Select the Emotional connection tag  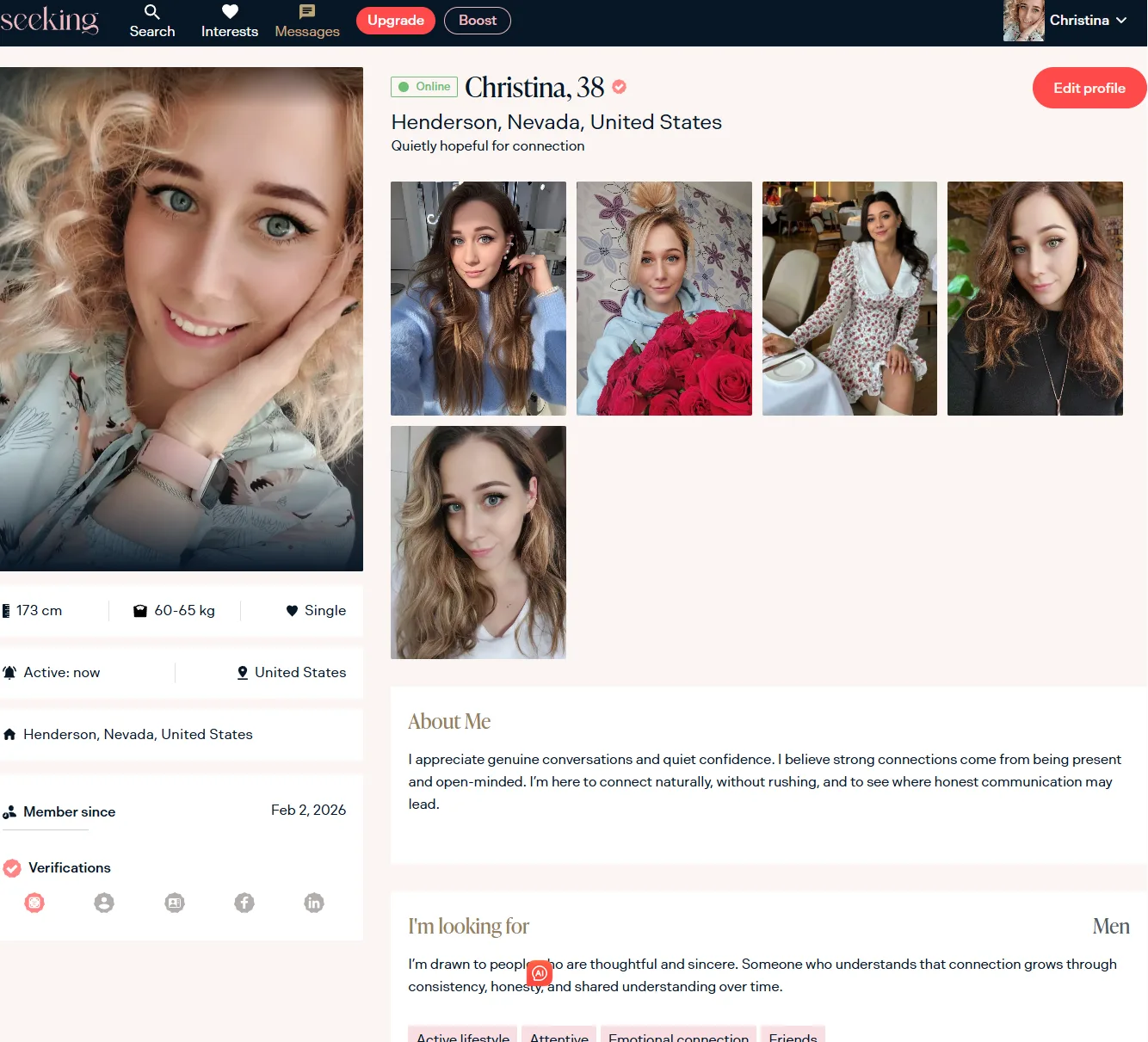point(678,1036)
